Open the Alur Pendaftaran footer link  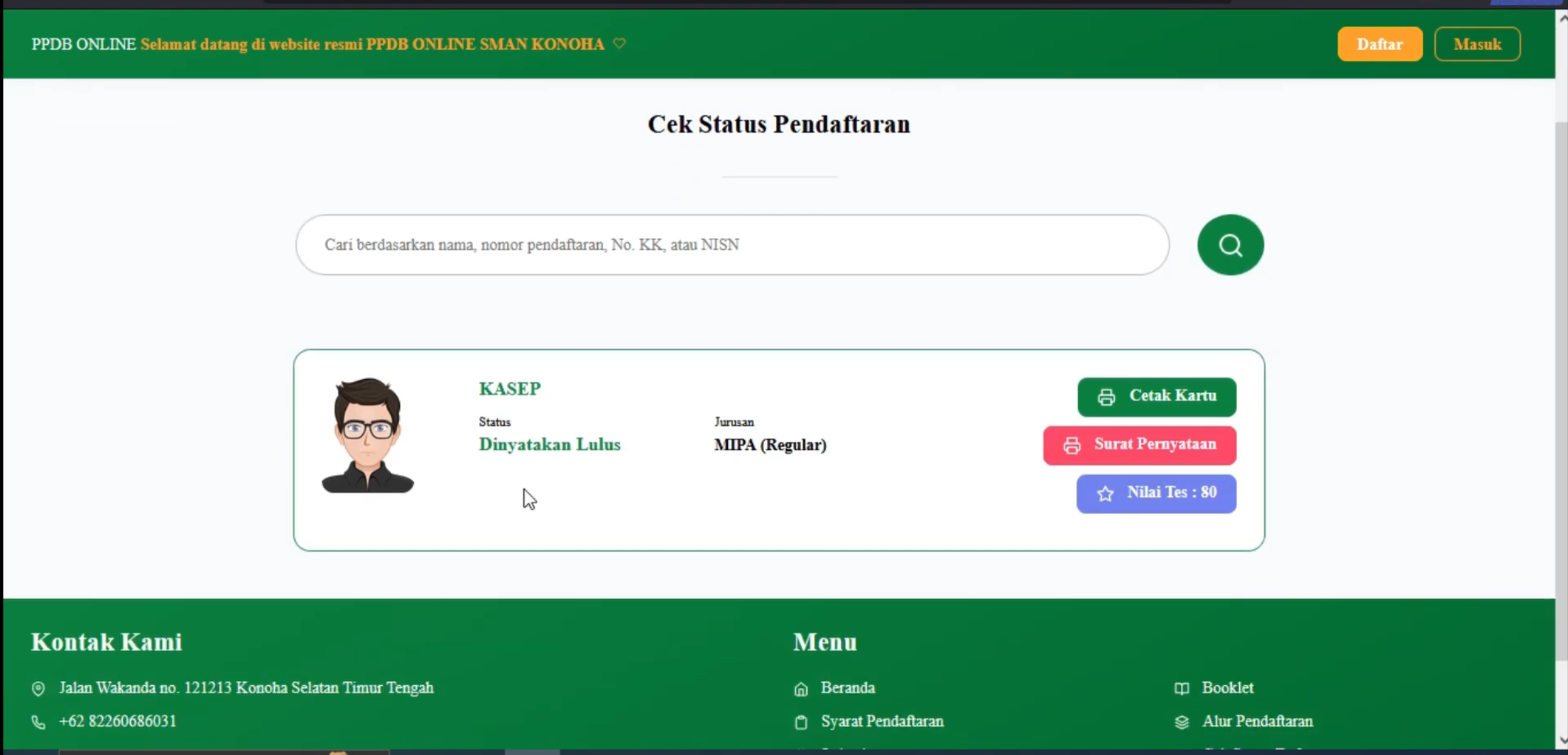(x=1257, y=721)
